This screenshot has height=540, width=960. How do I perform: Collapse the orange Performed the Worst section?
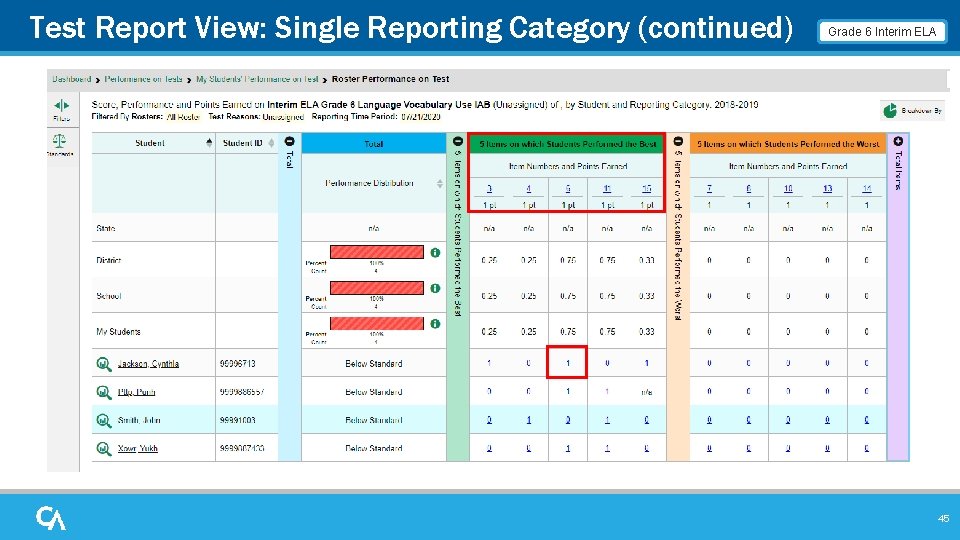(x=678, y=141)
